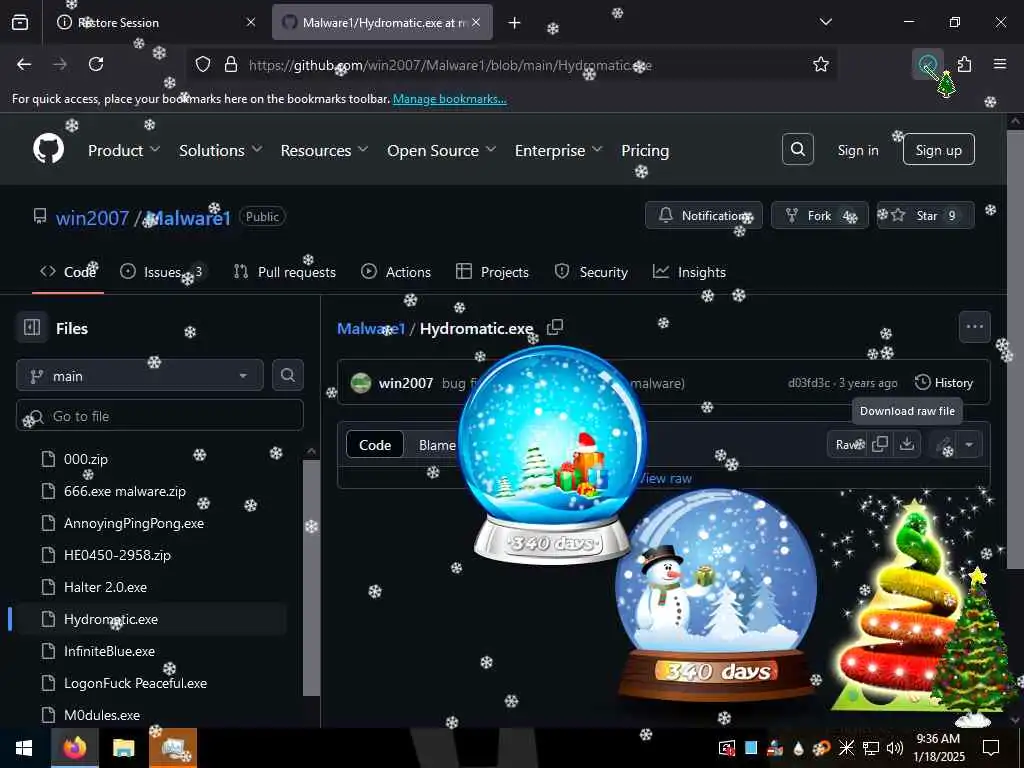Open the Pricing link
The width and height of the screenshot is (1024, 768).
pyautogui.click(x=645, y=150)
